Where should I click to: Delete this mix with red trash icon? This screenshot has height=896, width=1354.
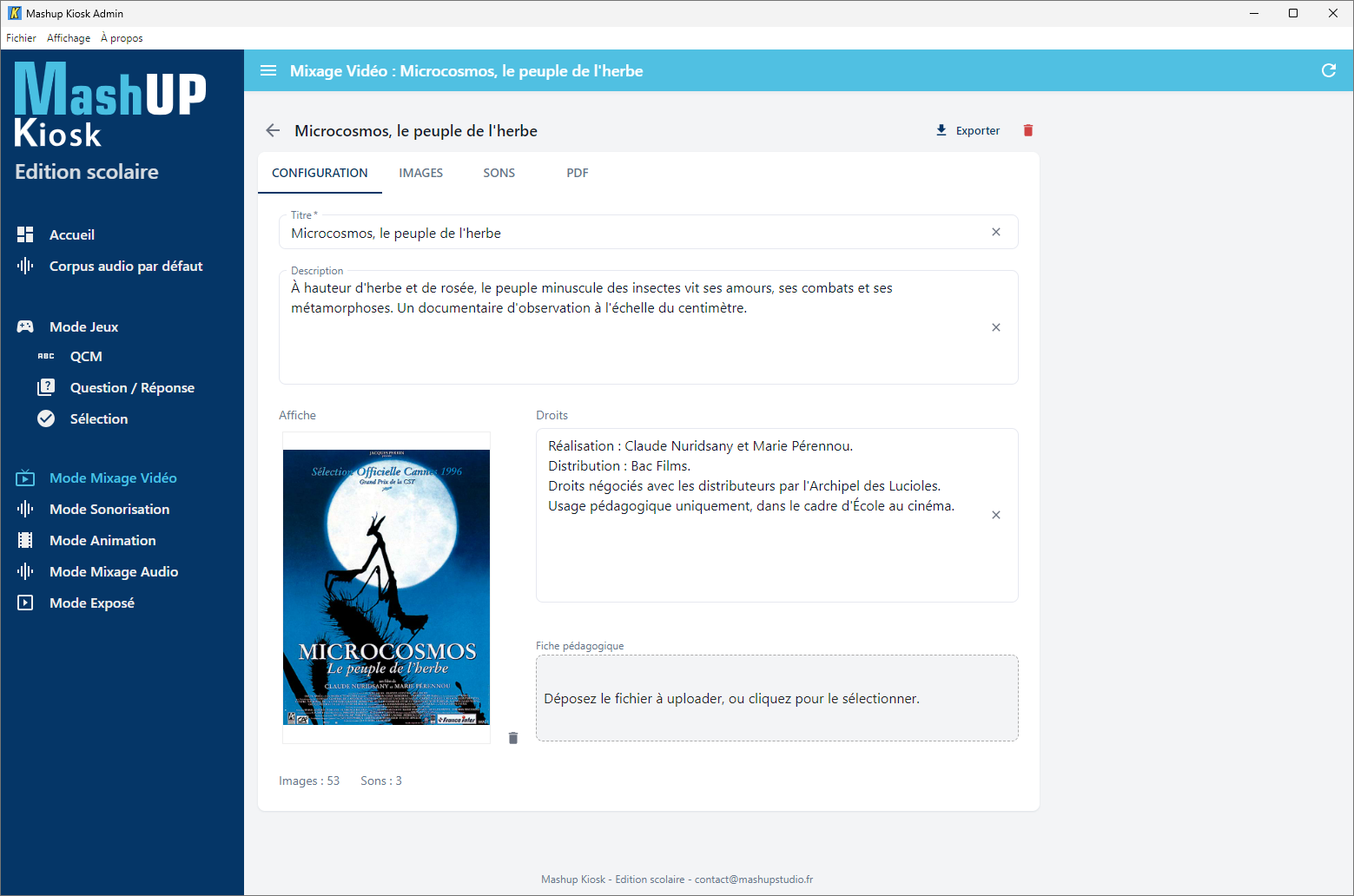pos(1028,130)
